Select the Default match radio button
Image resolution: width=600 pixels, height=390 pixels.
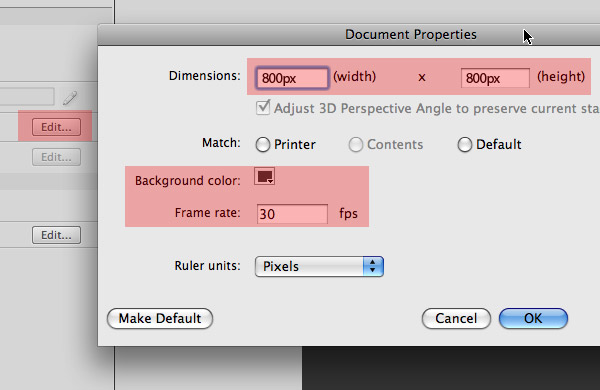[465, 145]
